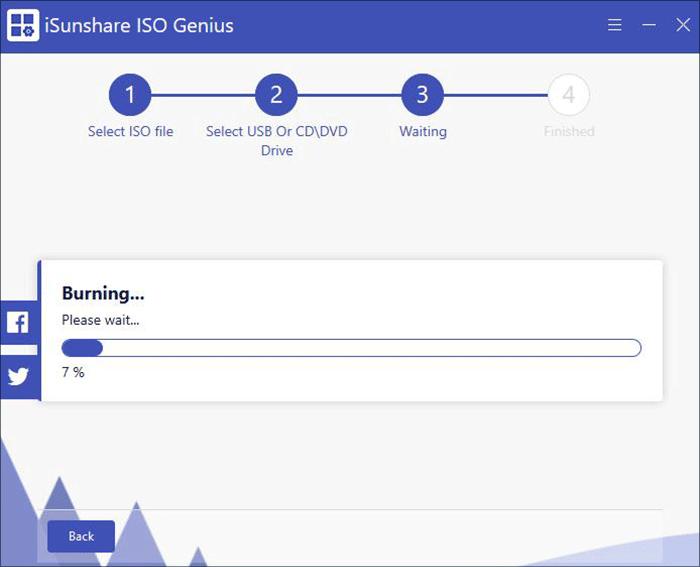Click the burning progress bar
Screen dimensions: 700x567
[x=351, y=348]
